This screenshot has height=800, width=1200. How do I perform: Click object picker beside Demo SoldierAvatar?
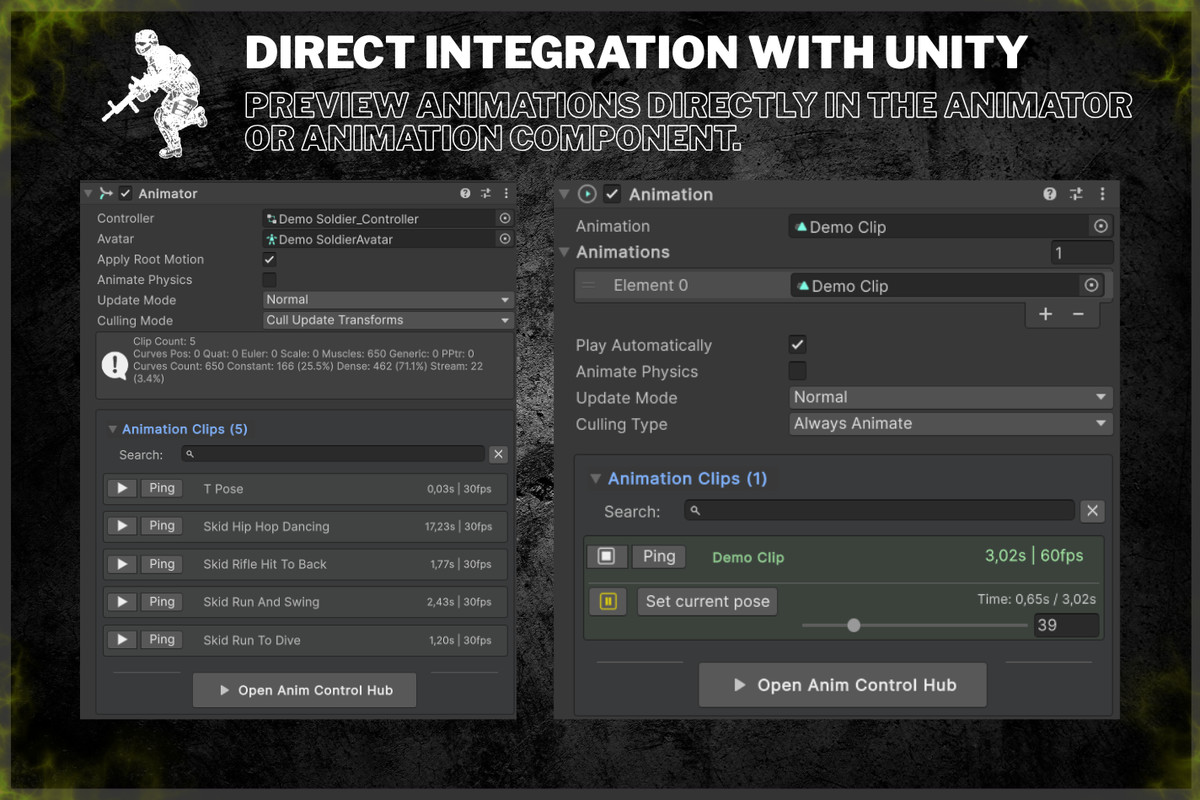point(504,239)
